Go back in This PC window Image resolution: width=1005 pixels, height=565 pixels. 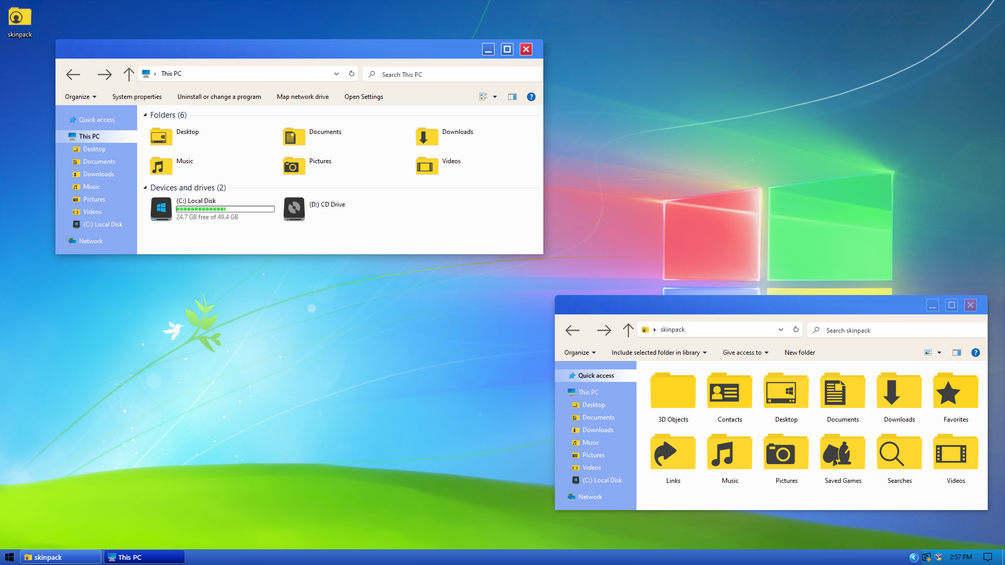[73, 74]
